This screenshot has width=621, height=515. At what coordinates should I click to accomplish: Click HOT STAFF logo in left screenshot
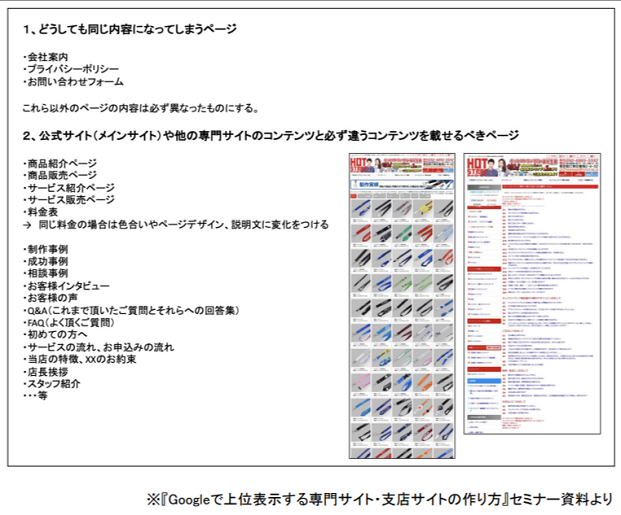click(358, 165)
